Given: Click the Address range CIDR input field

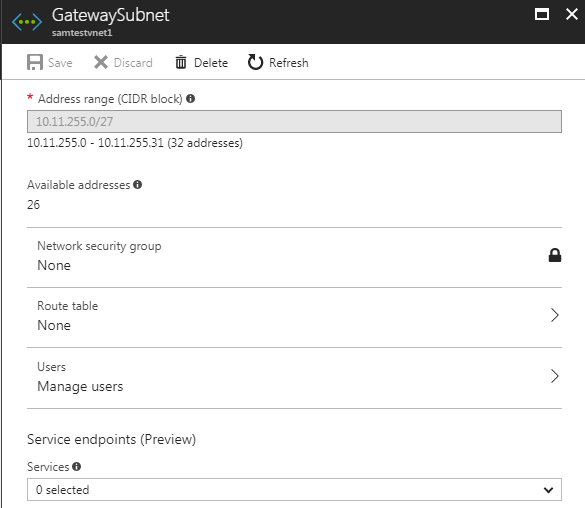Looking at the screenshot, I should point(294,121).
